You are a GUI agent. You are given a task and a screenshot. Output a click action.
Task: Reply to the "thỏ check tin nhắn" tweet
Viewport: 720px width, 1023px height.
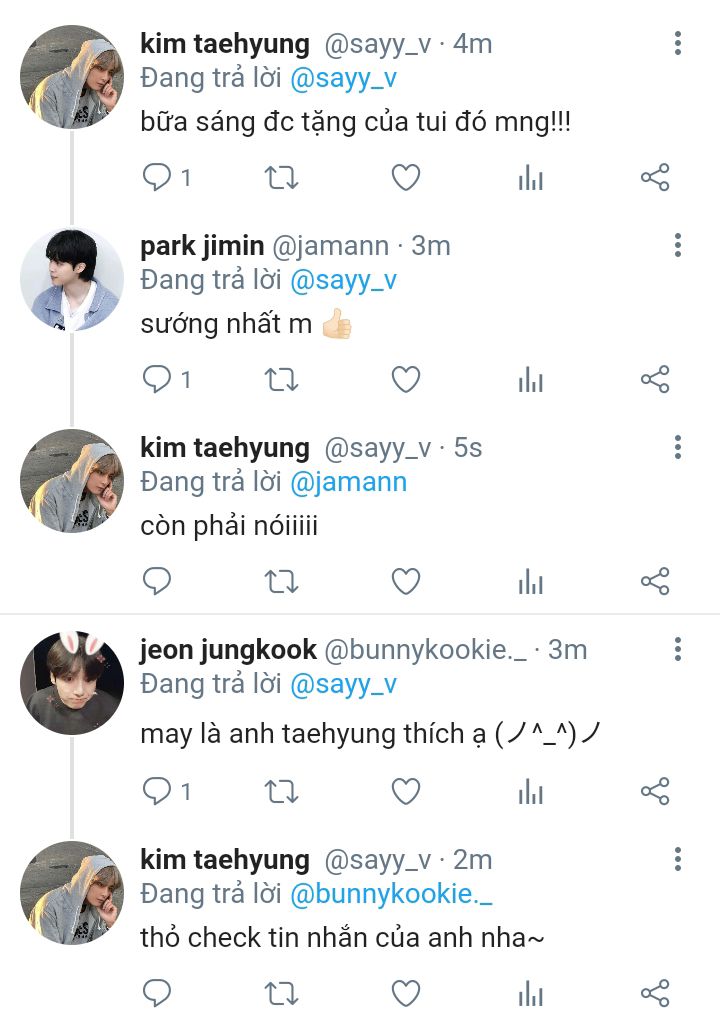point(157,993)
